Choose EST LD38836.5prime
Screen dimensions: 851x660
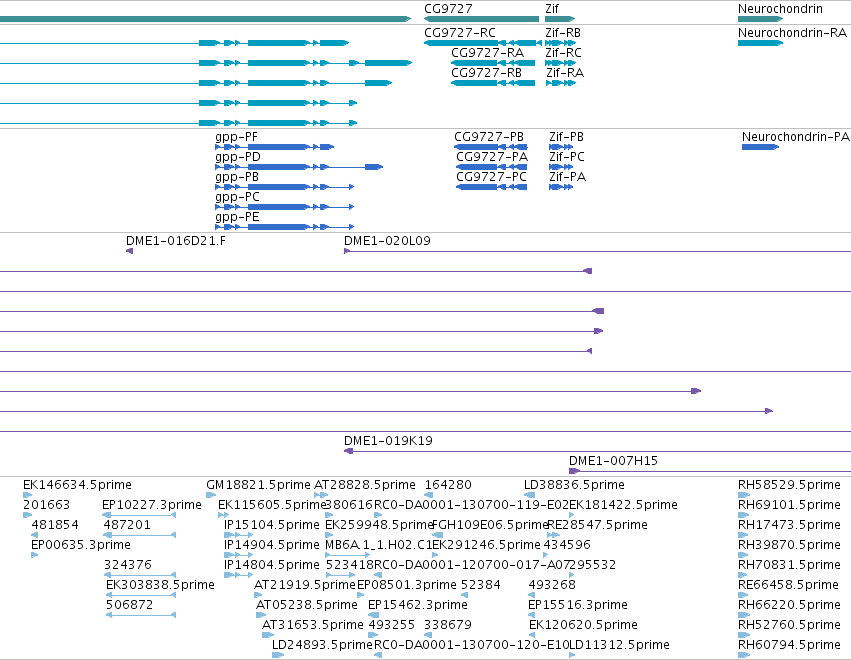[574, 485]
